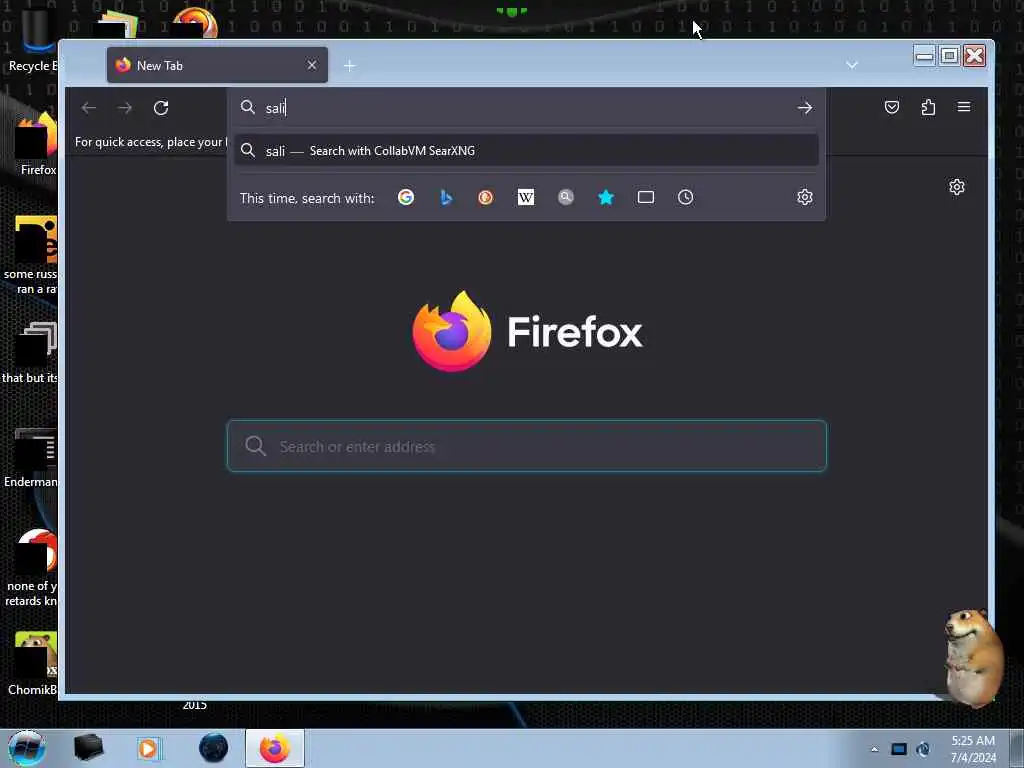Expand the list all tabs chevron
Screen dimensions: 1024x768
852,65
